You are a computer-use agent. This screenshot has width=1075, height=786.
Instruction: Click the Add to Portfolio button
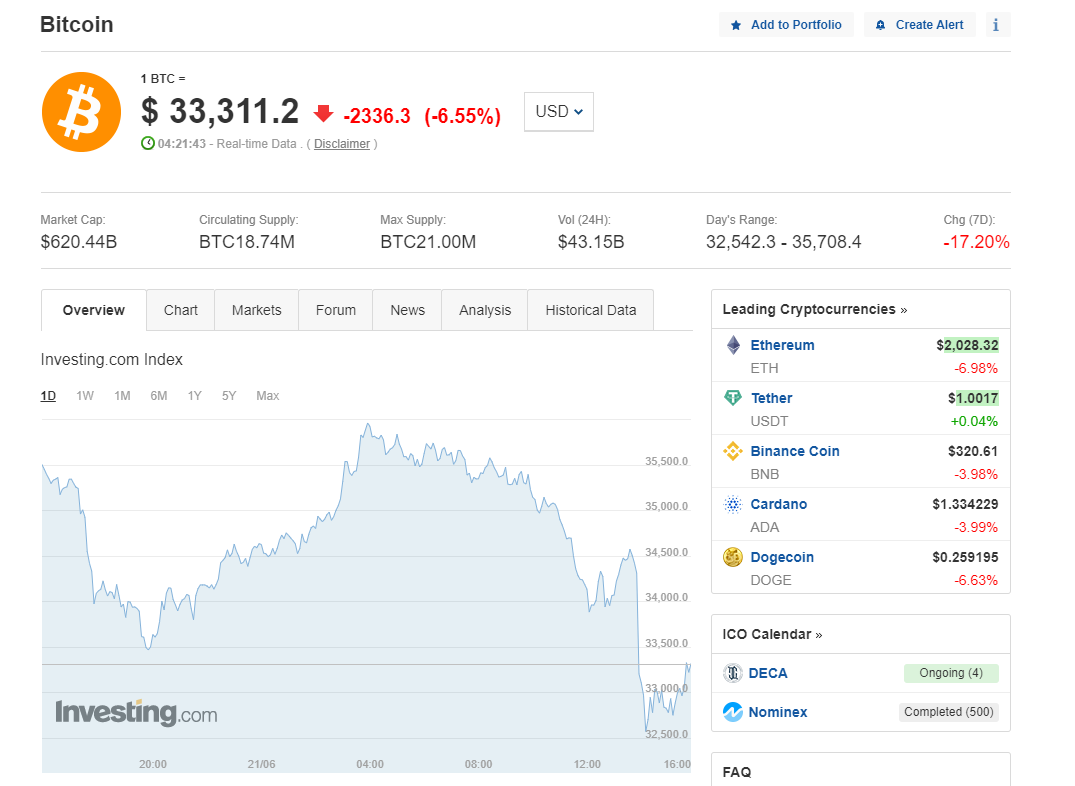tap(786, 25)
